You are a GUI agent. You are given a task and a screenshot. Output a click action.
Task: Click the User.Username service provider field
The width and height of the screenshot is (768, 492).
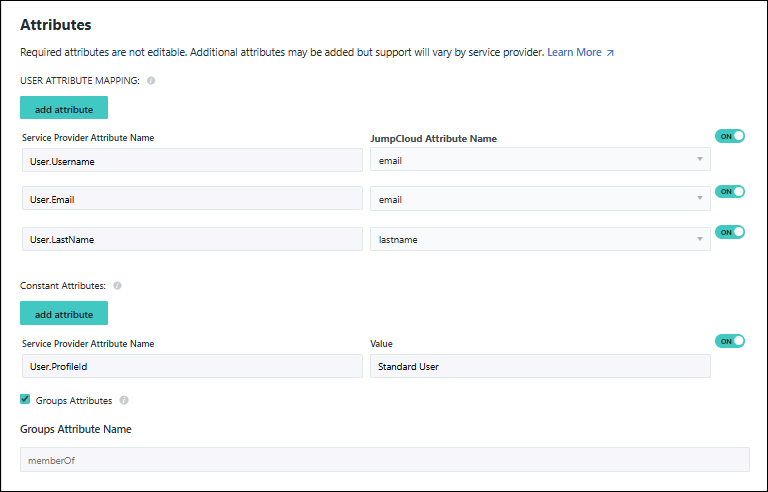click(192, 160)
